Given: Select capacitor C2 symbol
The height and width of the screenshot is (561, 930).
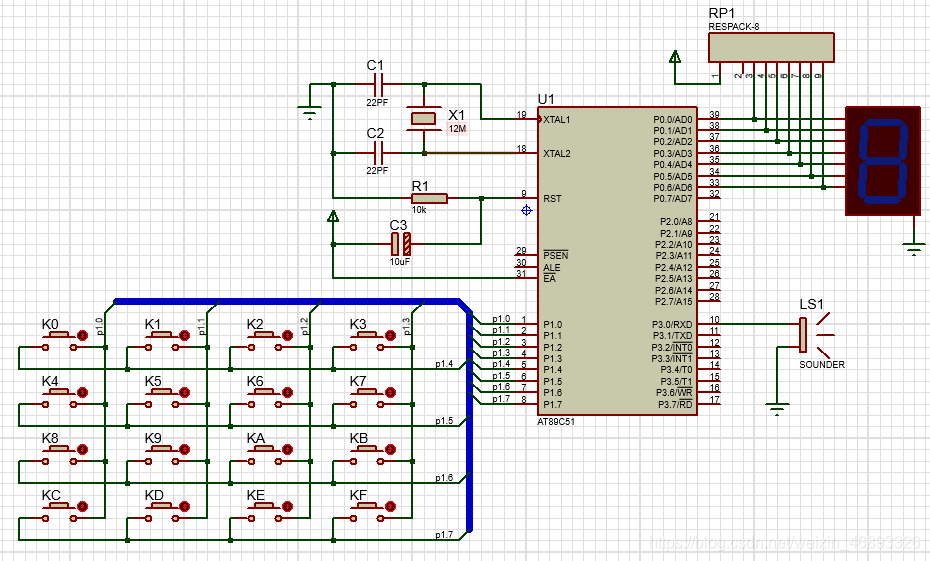Looking at the screenshot, I should [378, 152].
